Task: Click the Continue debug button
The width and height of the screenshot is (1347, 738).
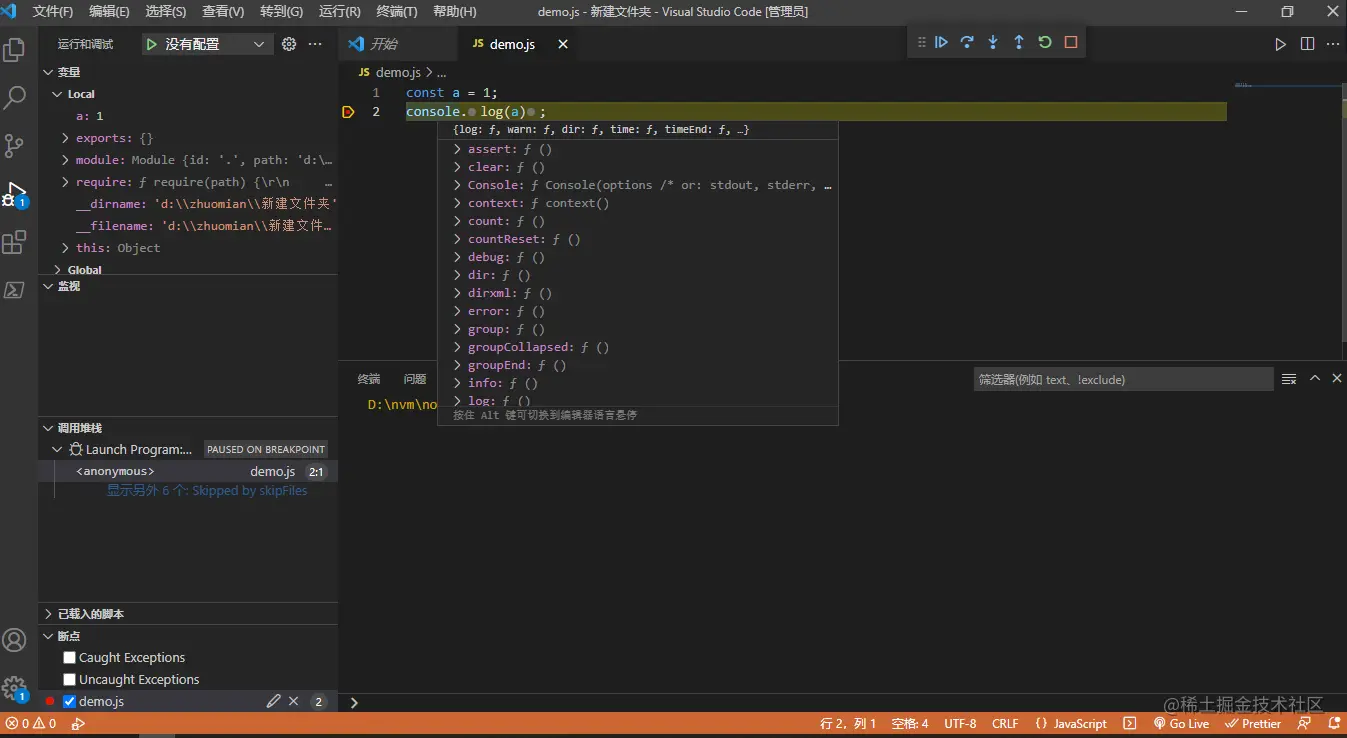Action: point(941,42)
